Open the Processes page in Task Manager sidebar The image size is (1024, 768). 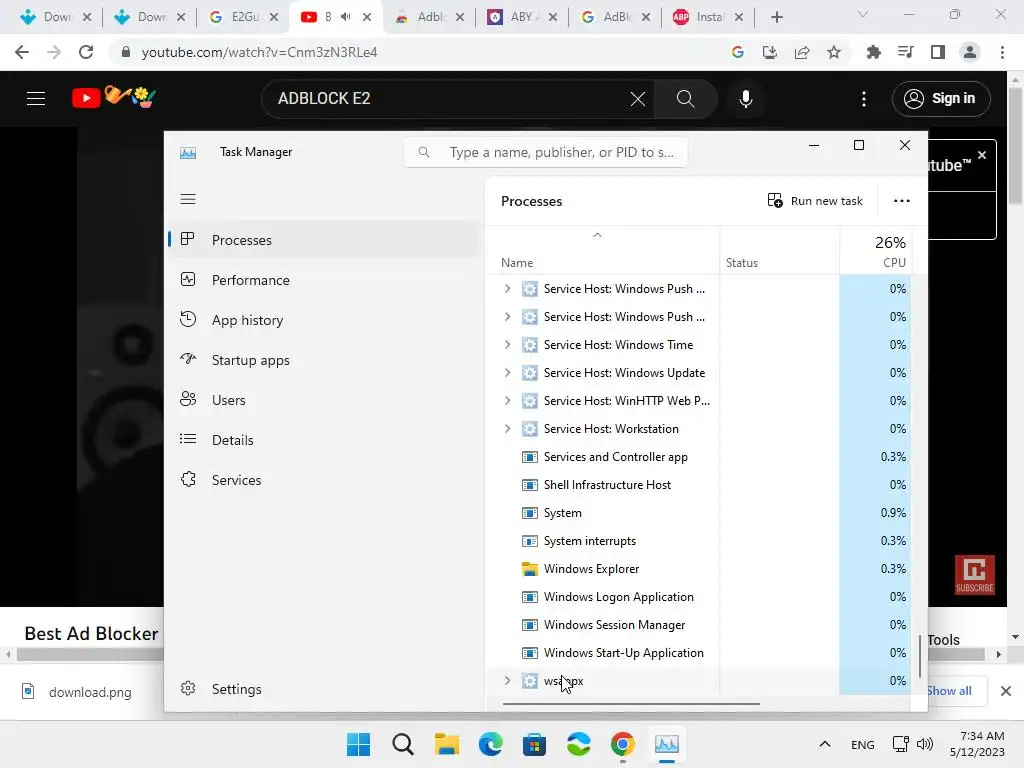[x=324, y=240]
